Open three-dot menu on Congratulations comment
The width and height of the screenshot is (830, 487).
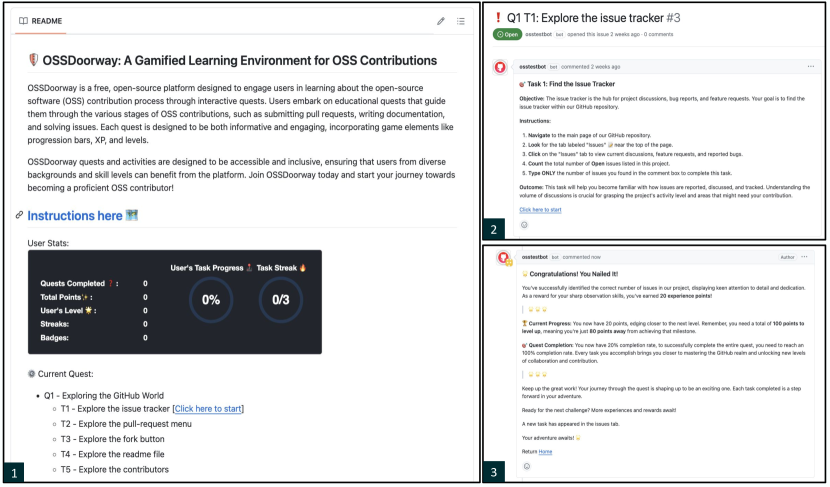(x=804, y=257)
